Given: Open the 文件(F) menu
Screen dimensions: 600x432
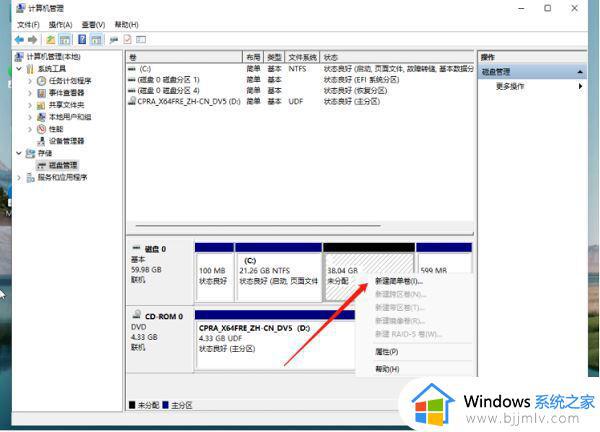Looking at the screenshot, I should point(28,24).
